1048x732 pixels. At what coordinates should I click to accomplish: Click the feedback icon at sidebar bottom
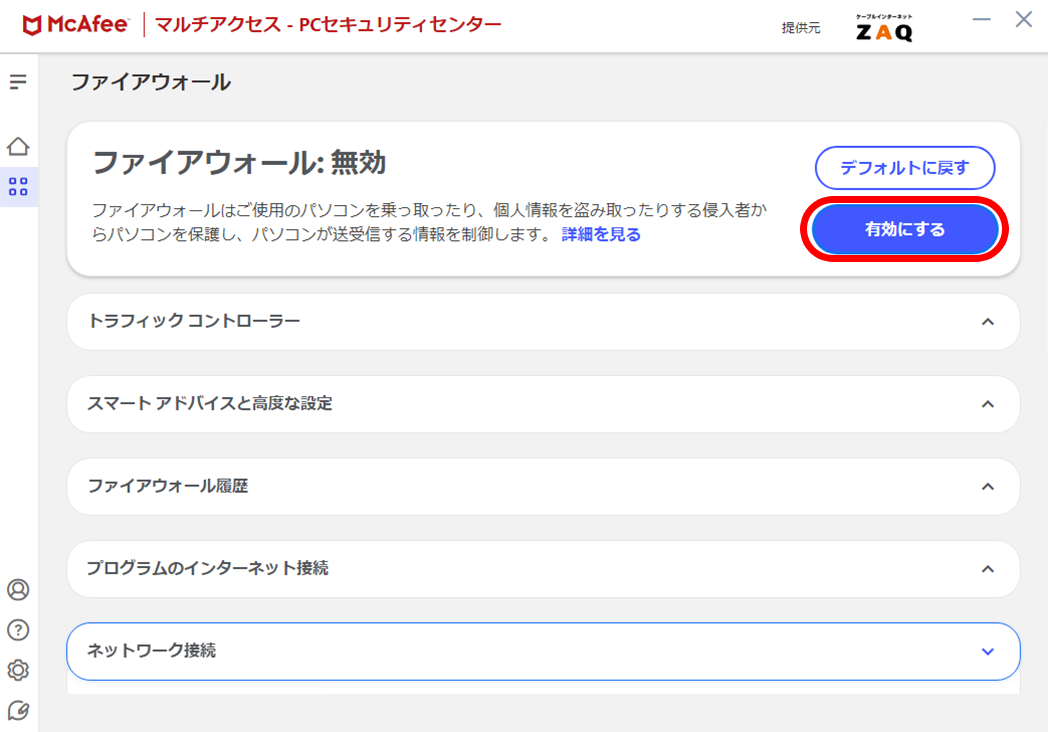pyautogui.click(x=18, y=710)
